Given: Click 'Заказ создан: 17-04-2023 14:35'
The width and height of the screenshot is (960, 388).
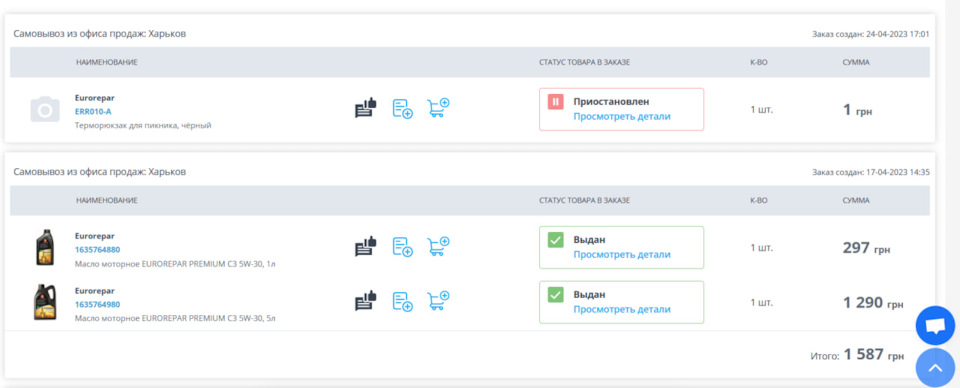Looking at the screenshot, I should (871, 173).
